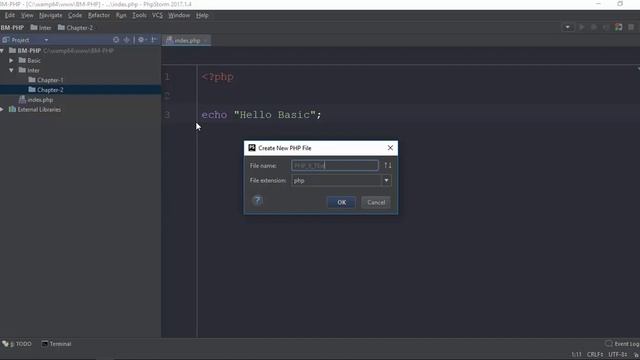Open the Project panel gear settings
Image resolution: width=640 pixels, height=360 pixels.
coord(141,40)
